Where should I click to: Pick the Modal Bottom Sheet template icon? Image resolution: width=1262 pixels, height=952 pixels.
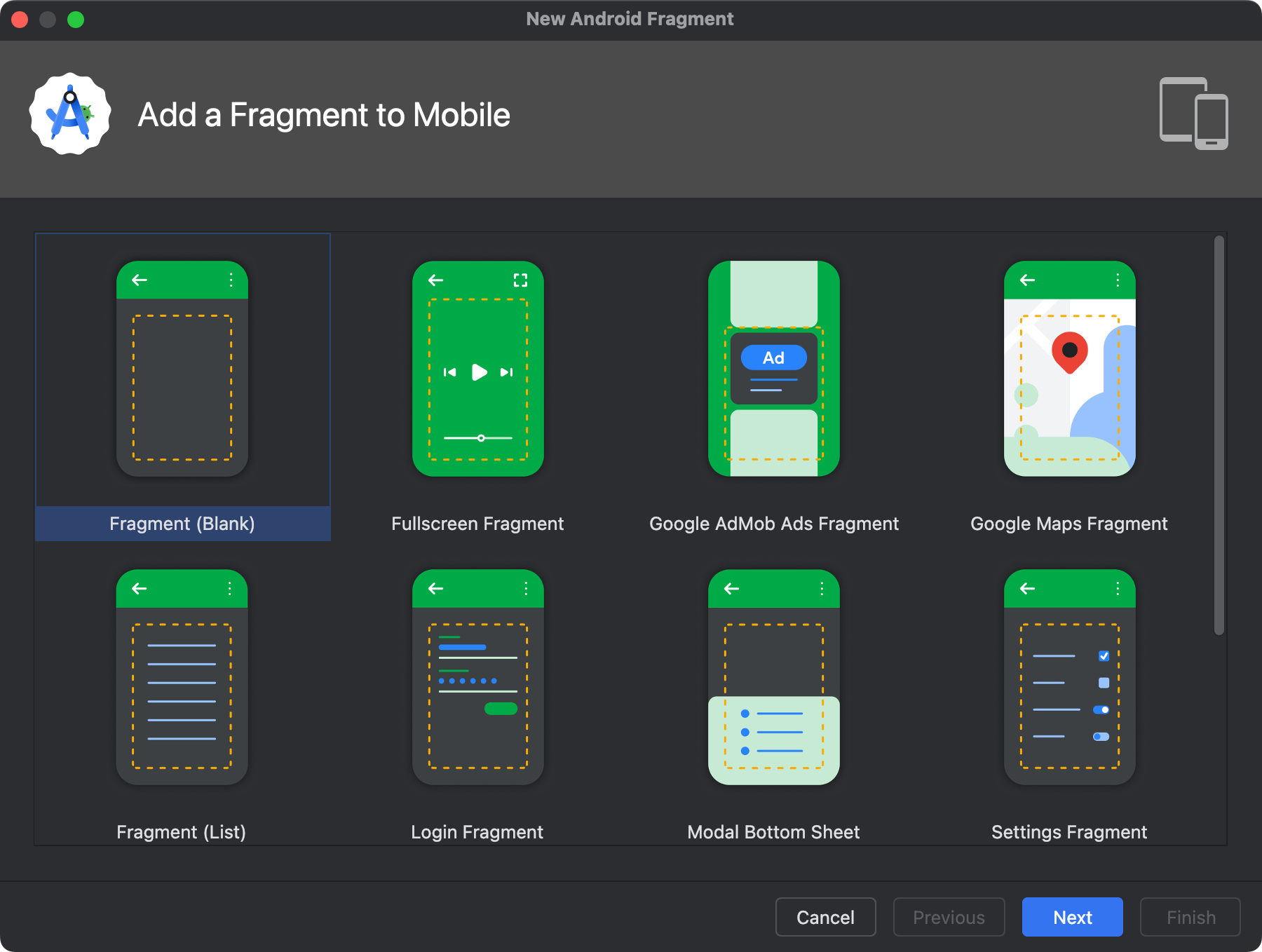click(774, 677)
